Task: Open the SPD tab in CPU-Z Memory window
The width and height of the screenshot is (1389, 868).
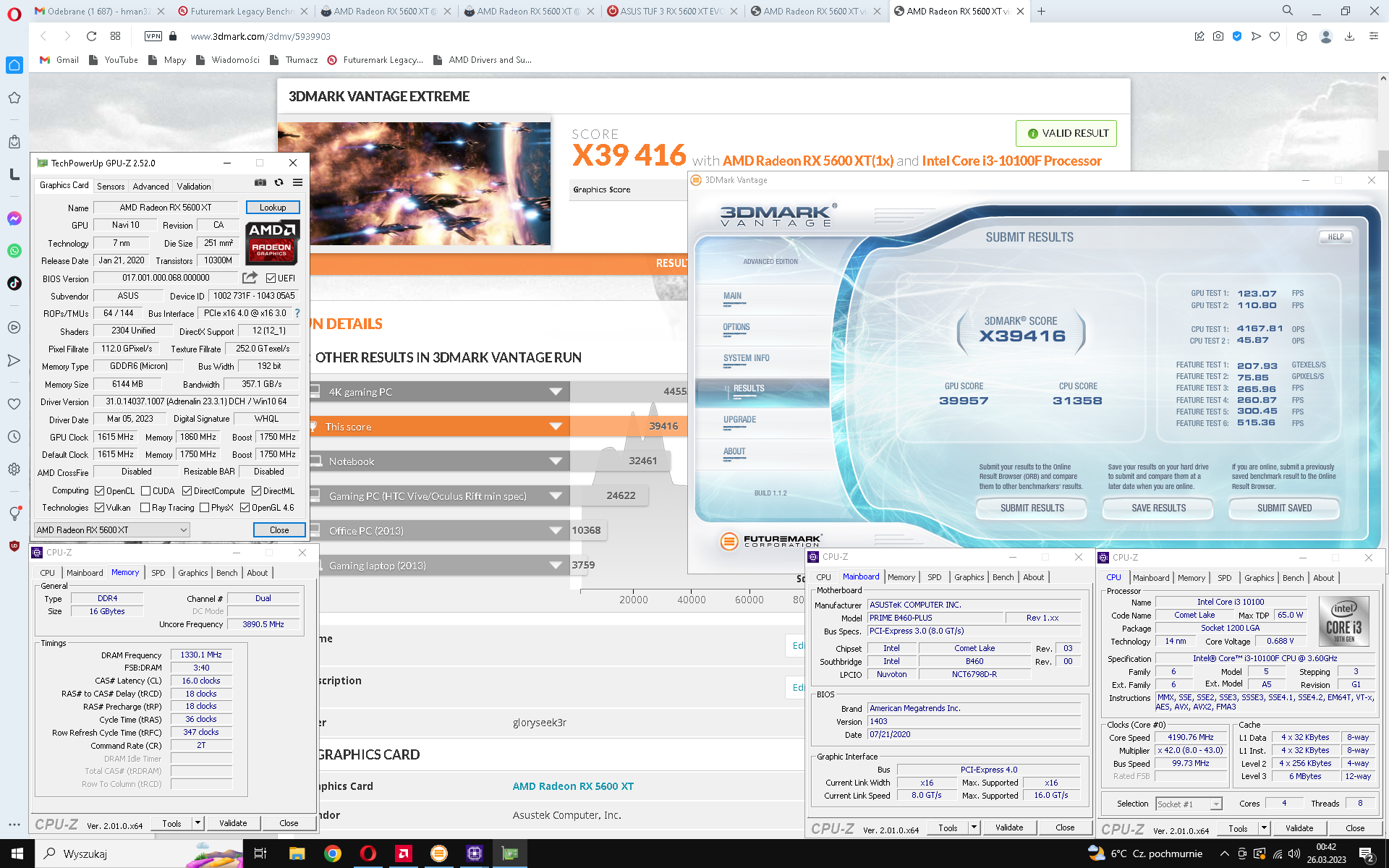Action: (158, 573)
